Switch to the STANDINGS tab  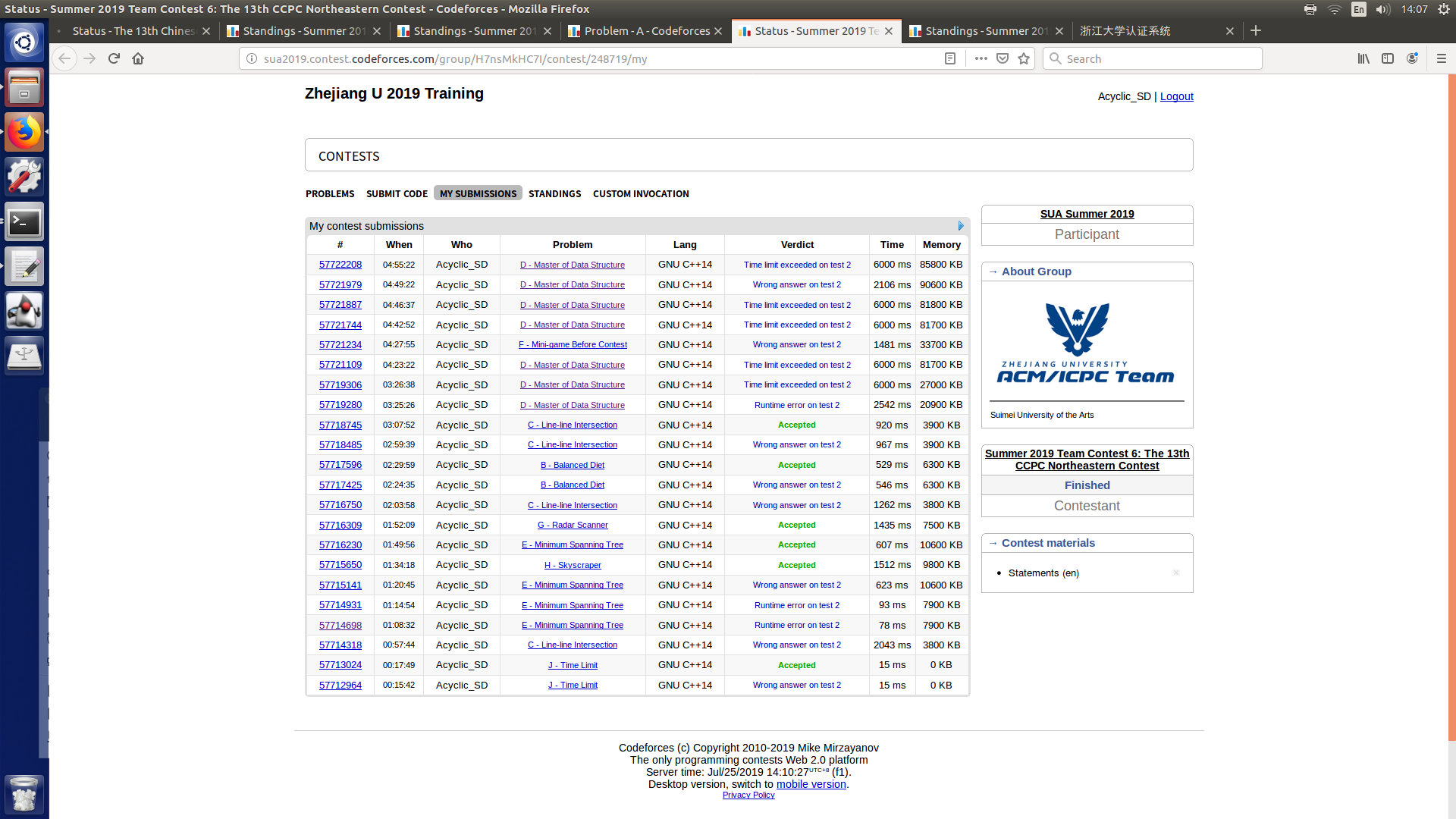pos(554,194)
